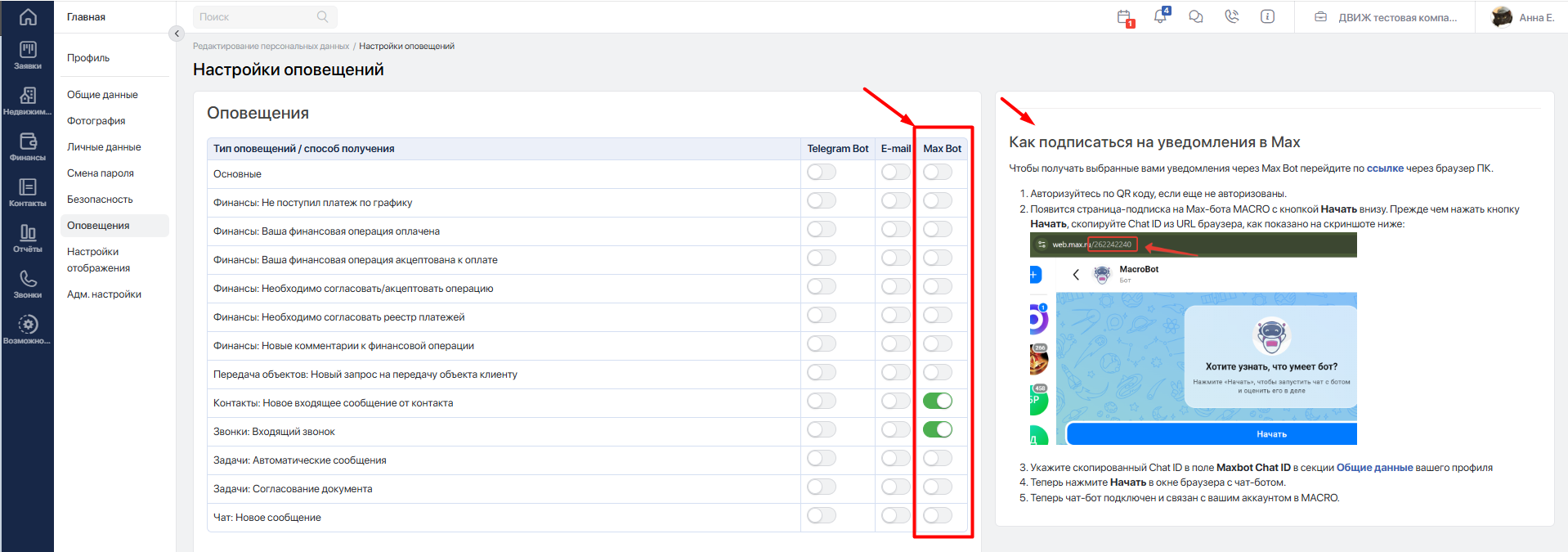Open the chat bubbles icon in the top bar
Image resolution: width=1568 pixels, height=552 pixels.
click(x=1196, y=16)
